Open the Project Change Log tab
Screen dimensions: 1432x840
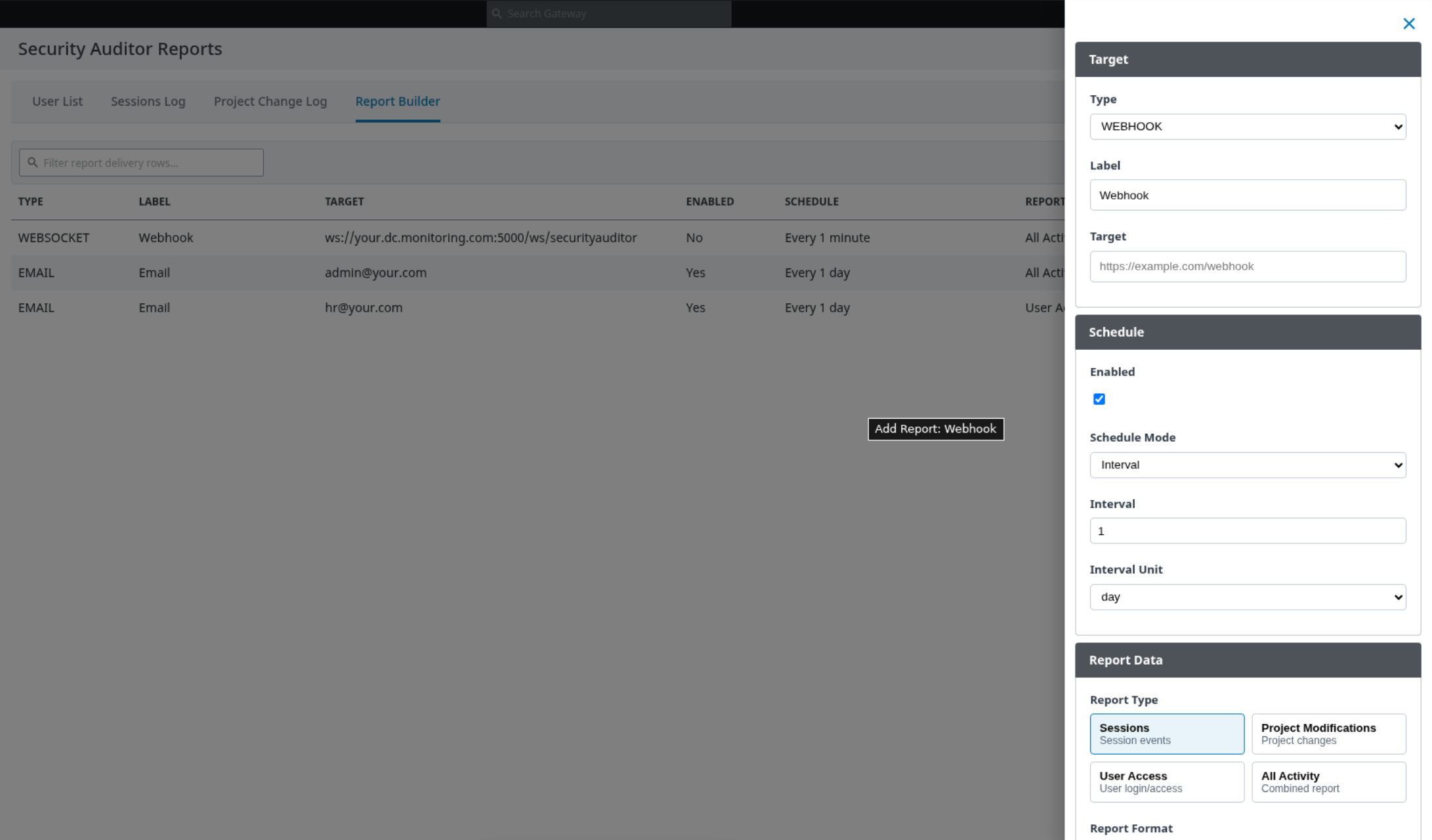(270, 102)
